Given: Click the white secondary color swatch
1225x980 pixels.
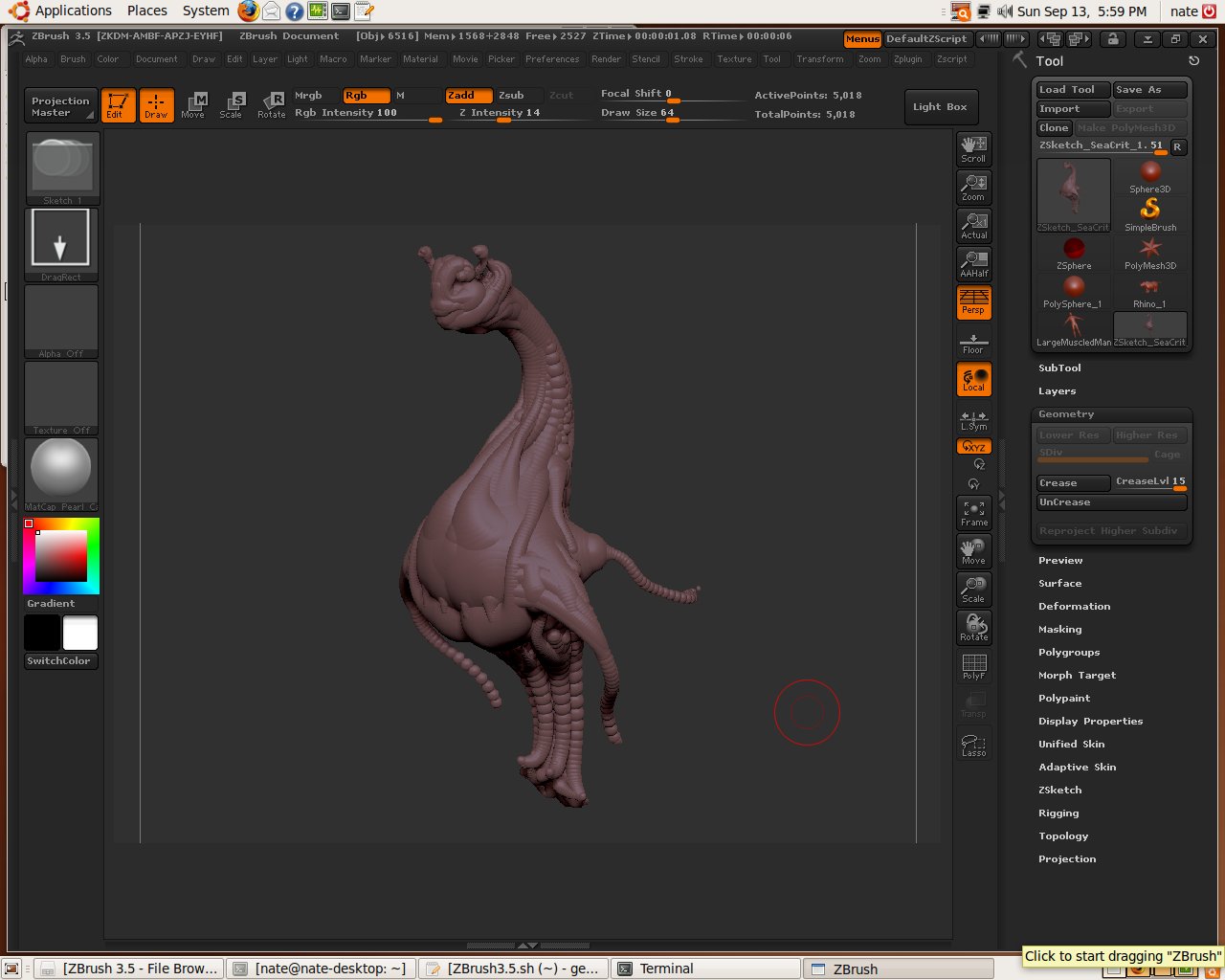Looking at the screenshot, I should pos(80,634).
